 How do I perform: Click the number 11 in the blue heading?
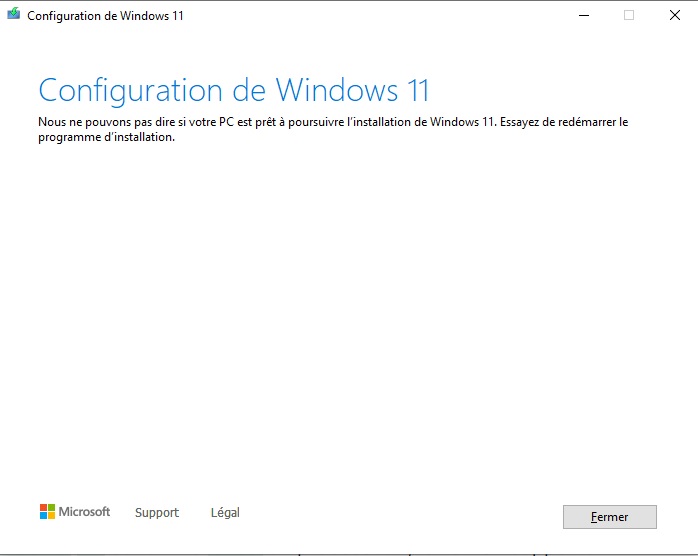point(418,90)
